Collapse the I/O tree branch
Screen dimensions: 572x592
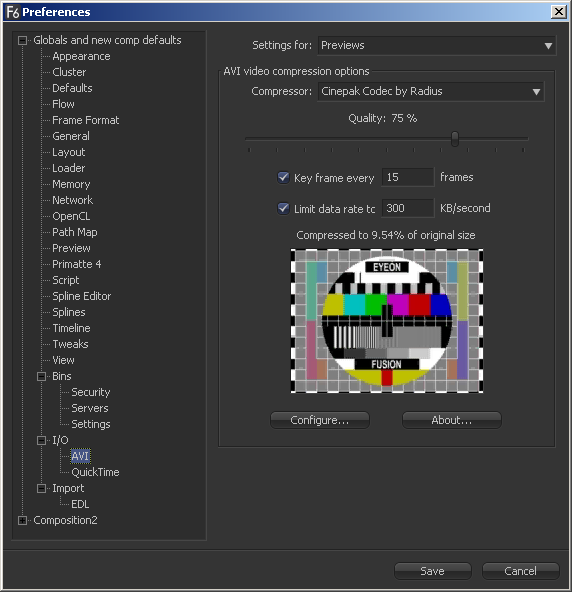click(x=42, y=441)
